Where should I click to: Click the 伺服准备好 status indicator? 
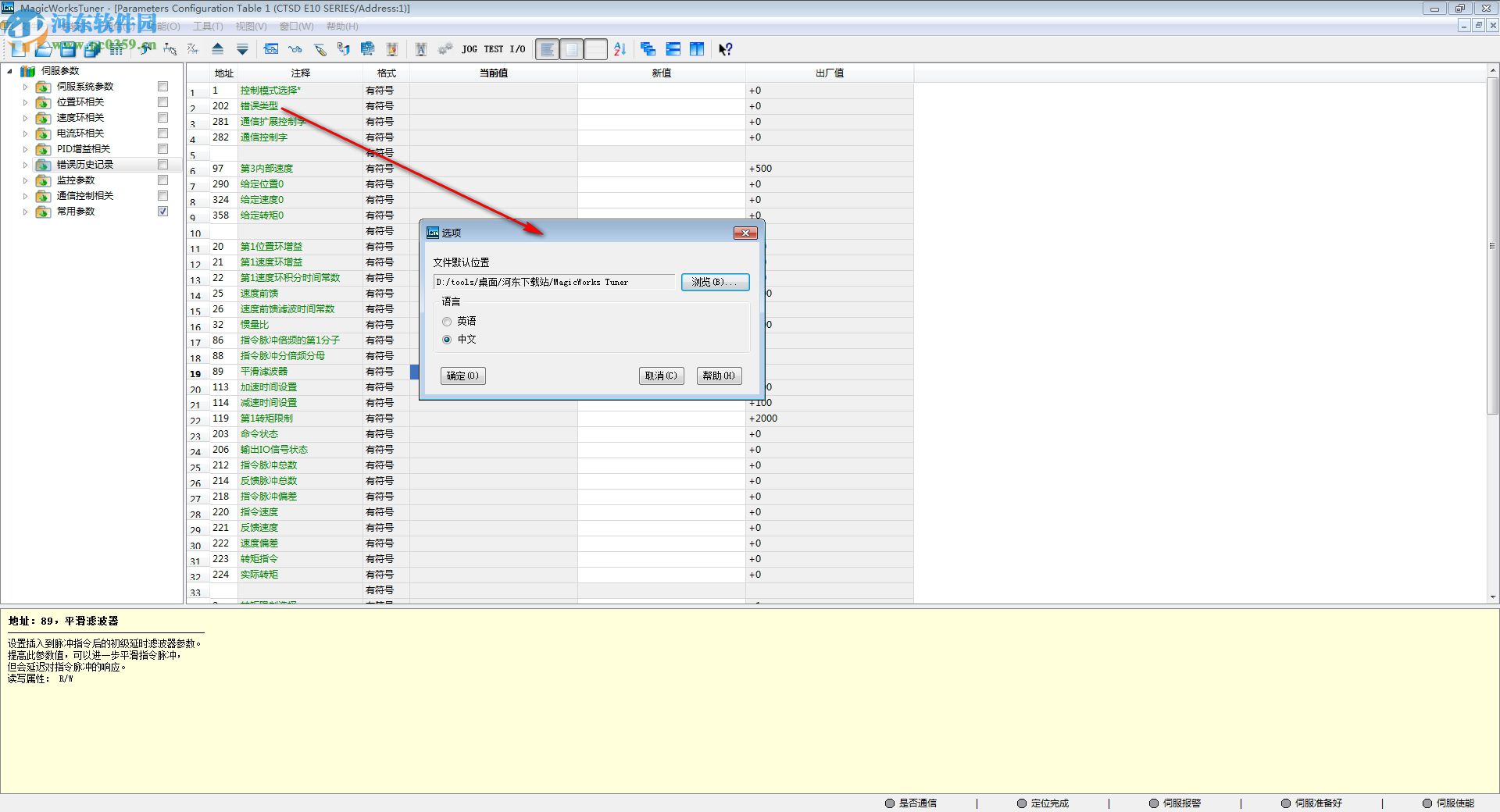click(1312, 803)
